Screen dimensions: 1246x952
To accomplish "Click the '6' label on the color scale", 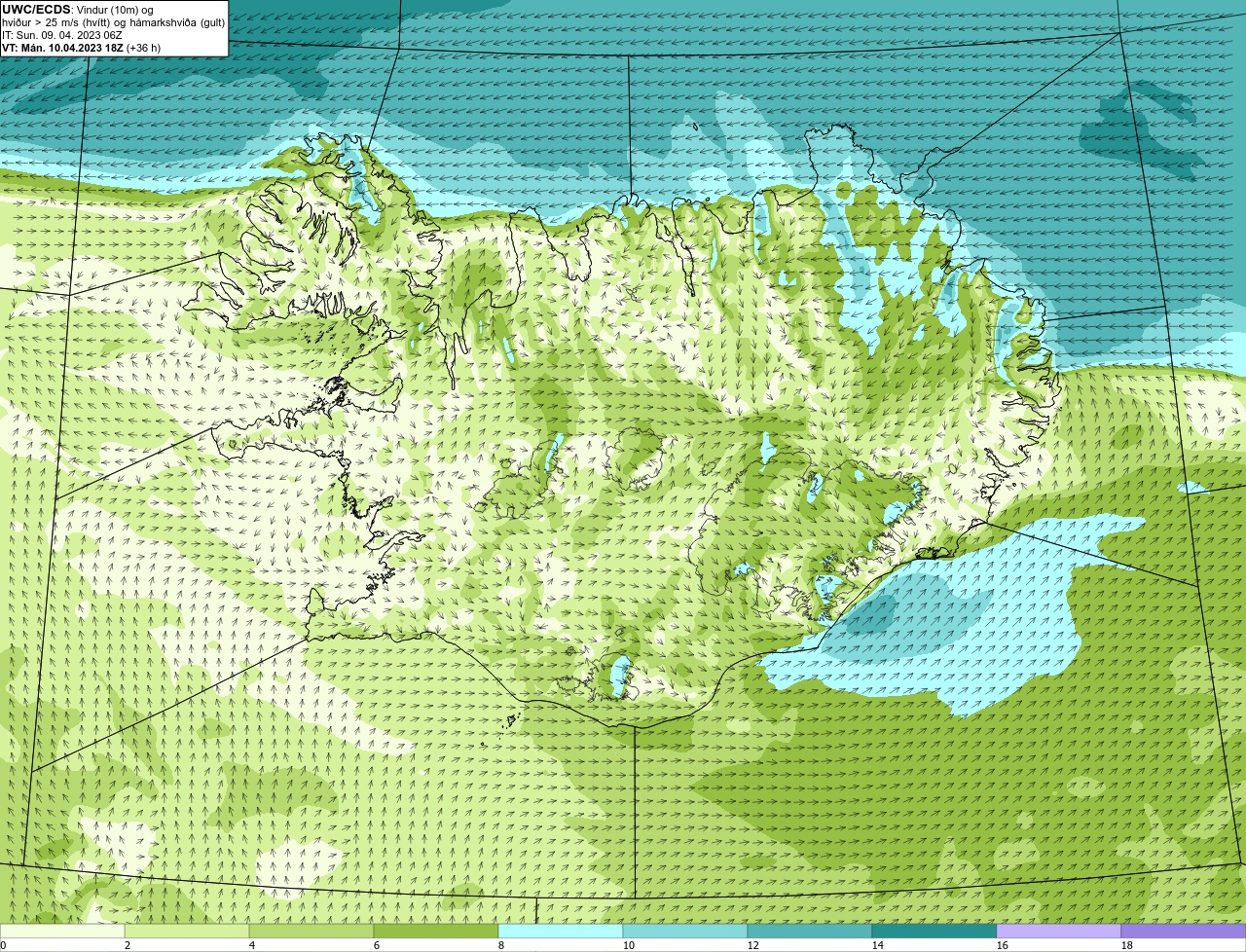I will [377, 945].
